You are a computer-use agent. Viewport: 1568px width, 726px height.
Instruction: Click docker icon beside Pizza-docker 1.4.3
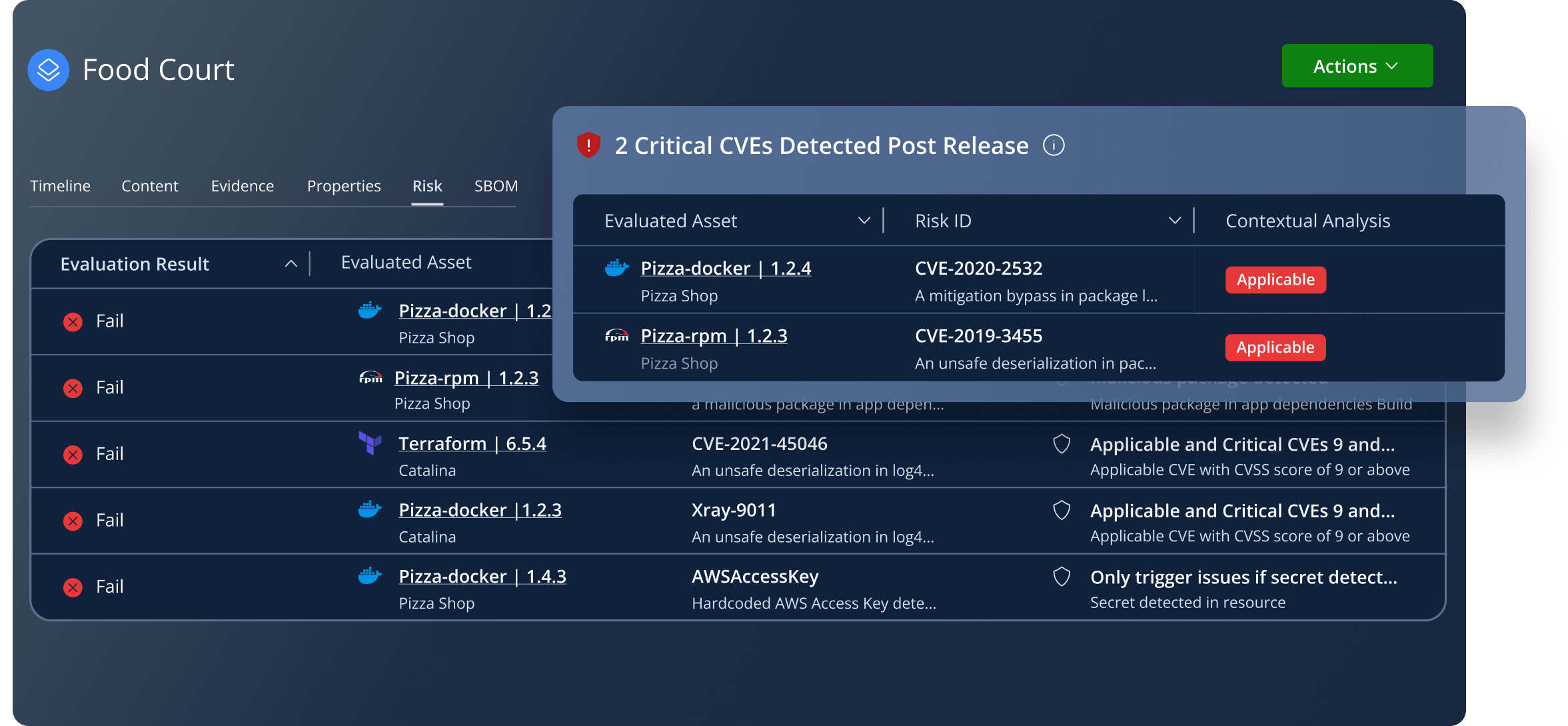point(370,575)
